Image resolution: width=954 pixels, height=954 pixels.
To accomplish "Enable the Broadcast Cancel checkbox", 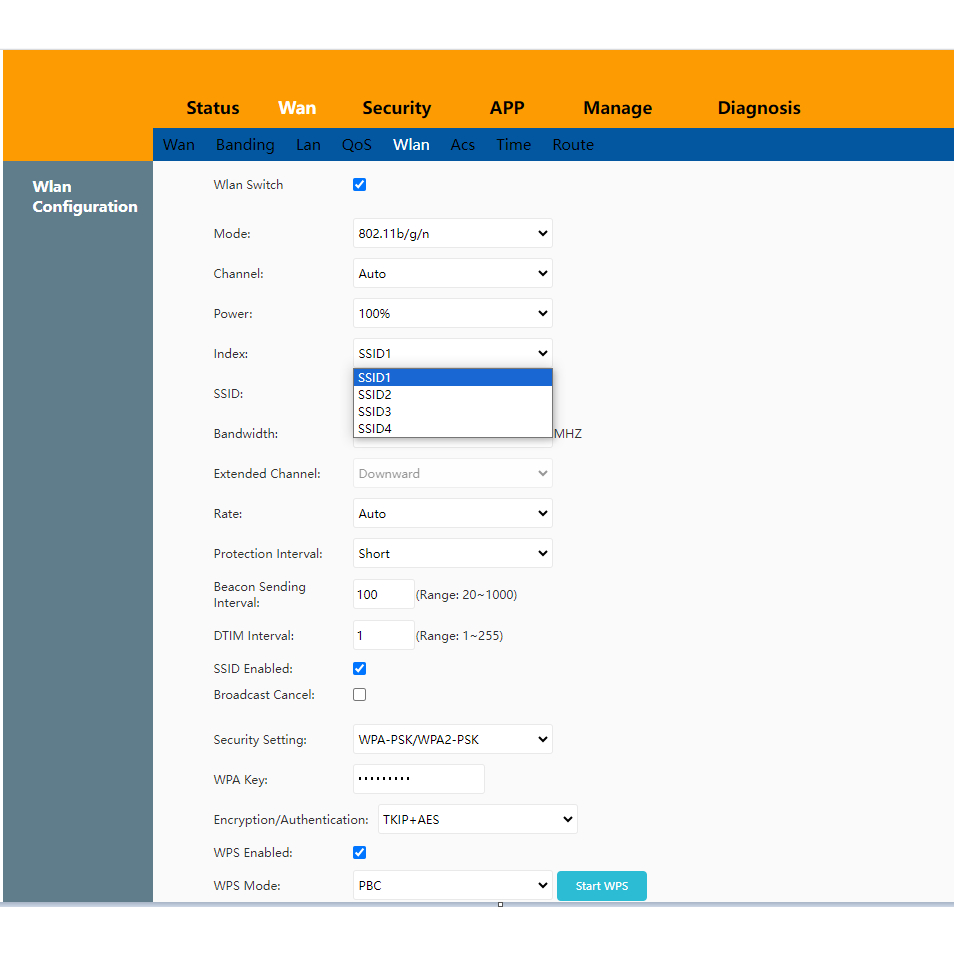I will [x=360, y=695].
